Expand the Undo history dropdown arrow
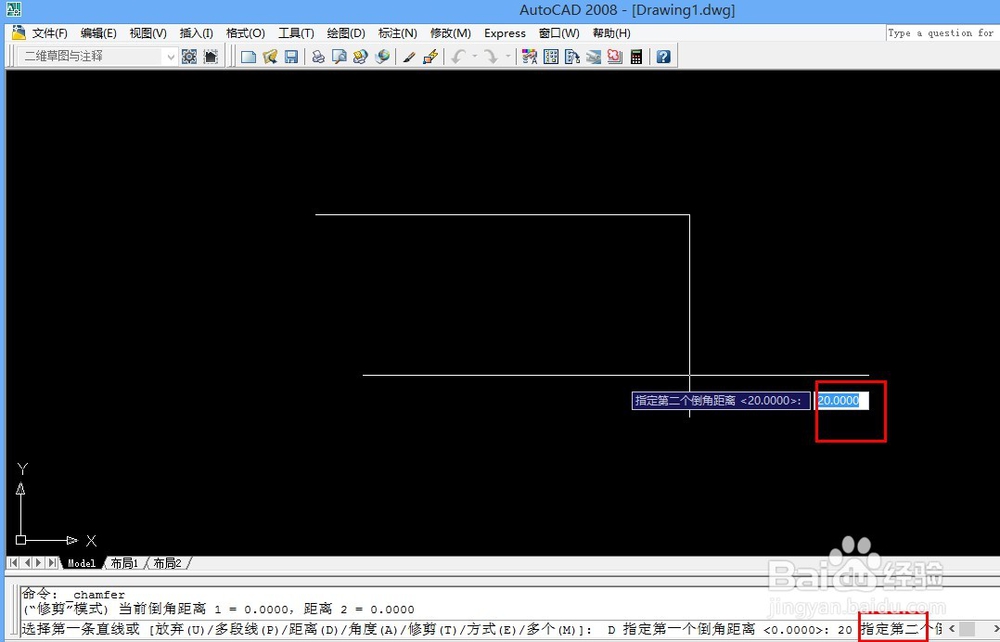Viewport: 1000px width, 642px height. coord(474,57)
